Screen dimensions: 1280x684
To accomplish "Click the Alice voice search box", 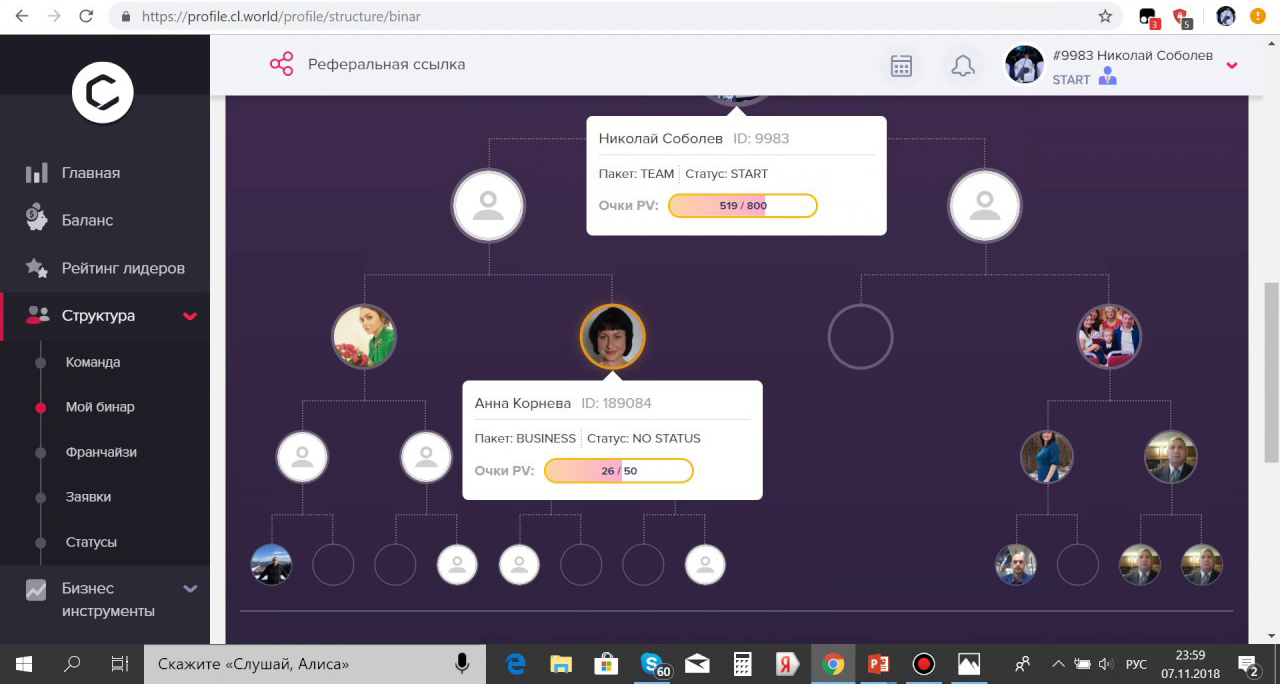I will click(x=314, y=663).
